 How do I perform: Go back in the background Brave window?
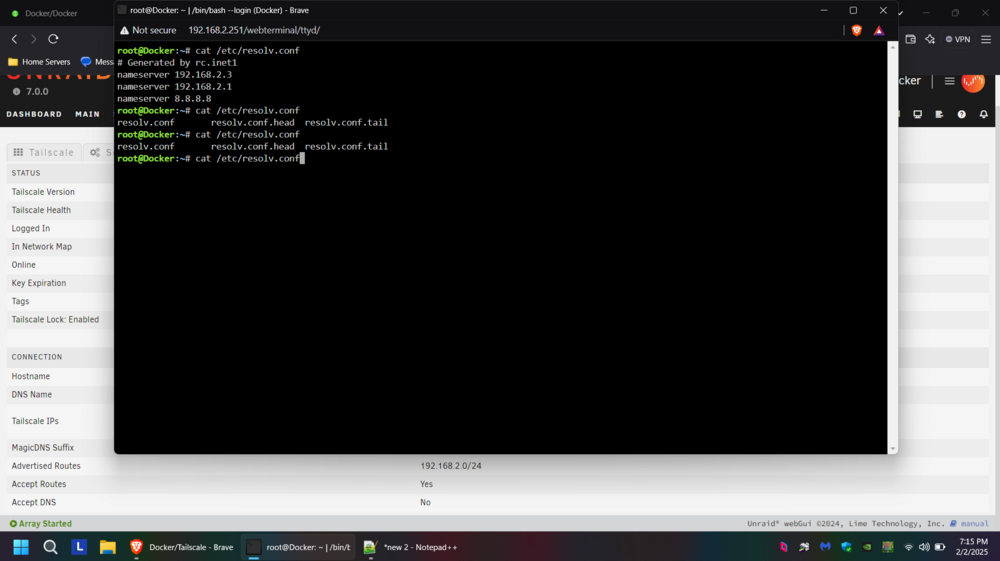(15, 39)
